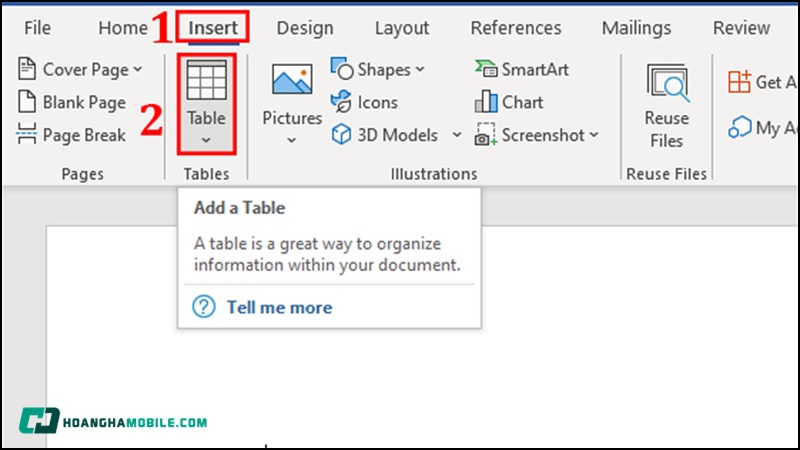800x450 pixels.
Task: Click the Tell me more link
Action: click(279, 307)
